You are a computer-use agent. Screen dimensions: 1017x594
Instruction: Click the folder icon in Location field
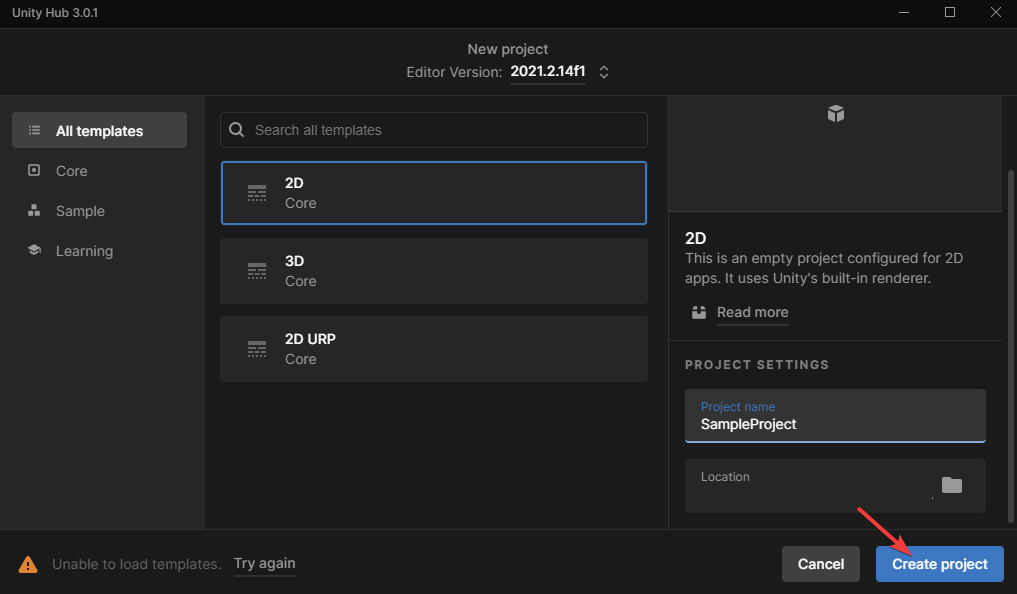pos(951,484)
